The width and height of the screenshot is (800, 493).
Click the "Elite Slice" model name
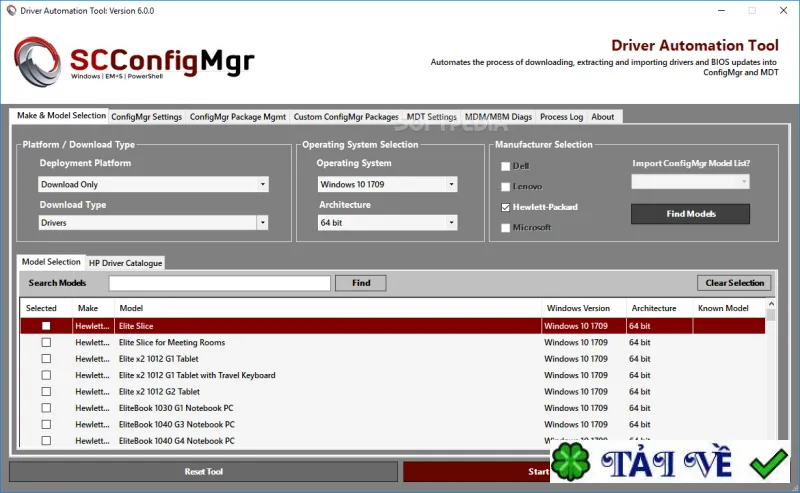click(x=136, y=326)
